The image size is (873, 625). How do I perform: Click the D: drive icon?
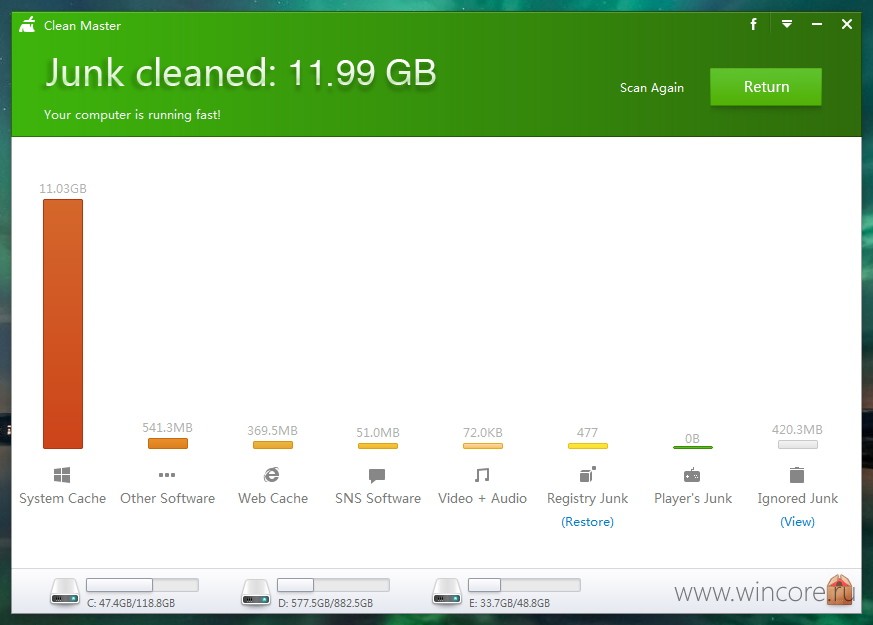pyautogui.click(x=256, y=592)
